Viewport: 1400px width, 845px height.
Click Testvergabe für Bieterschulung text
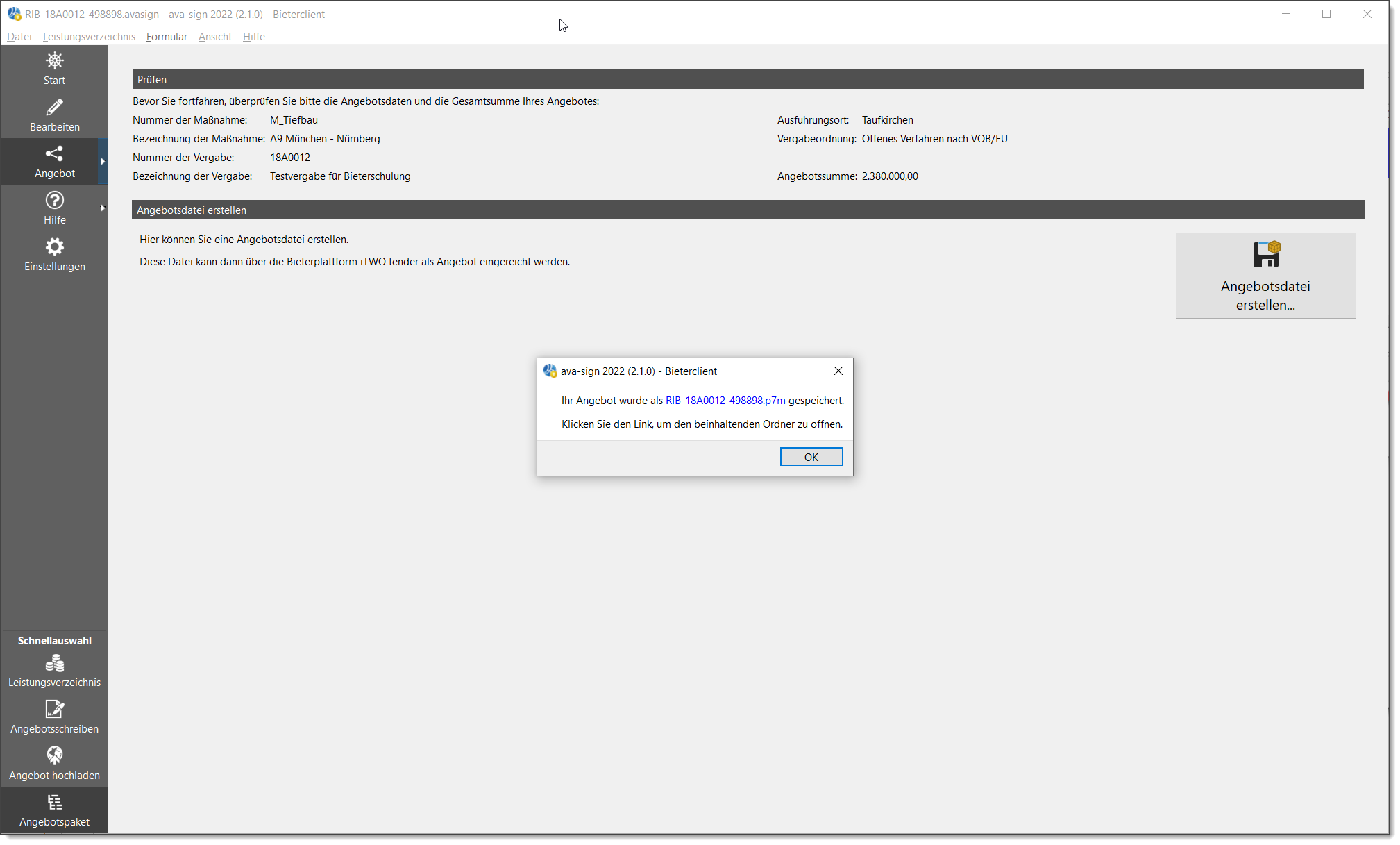coord(340,176)
